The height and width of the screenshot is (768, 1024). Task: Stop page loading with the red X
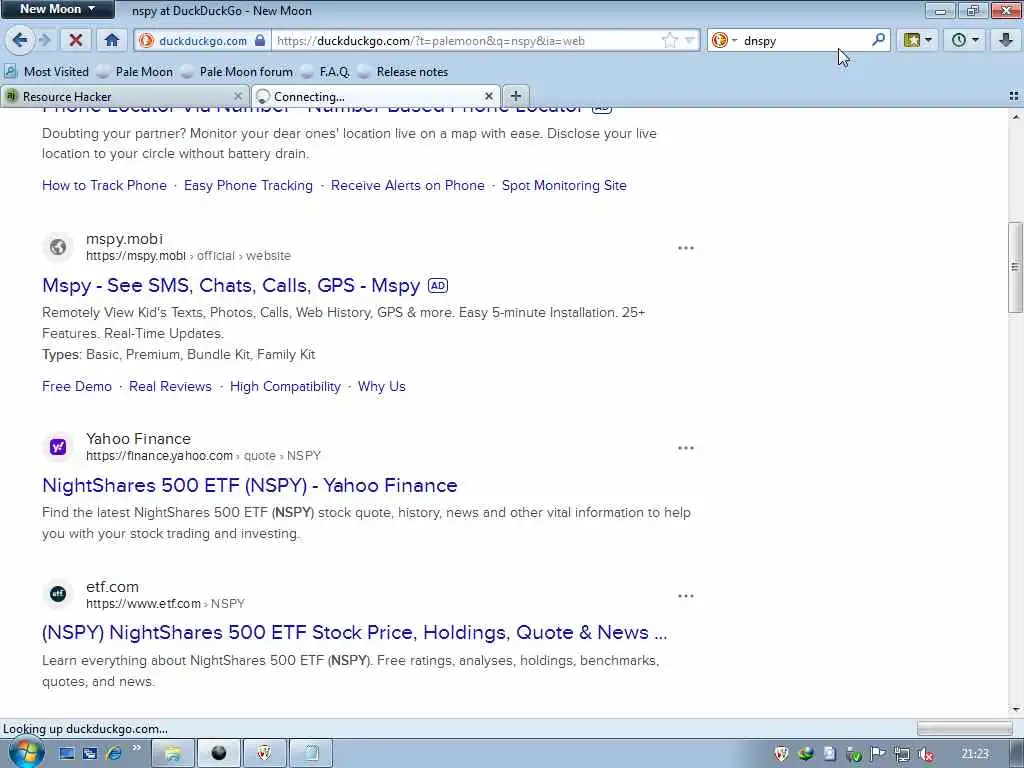point(76,40)
